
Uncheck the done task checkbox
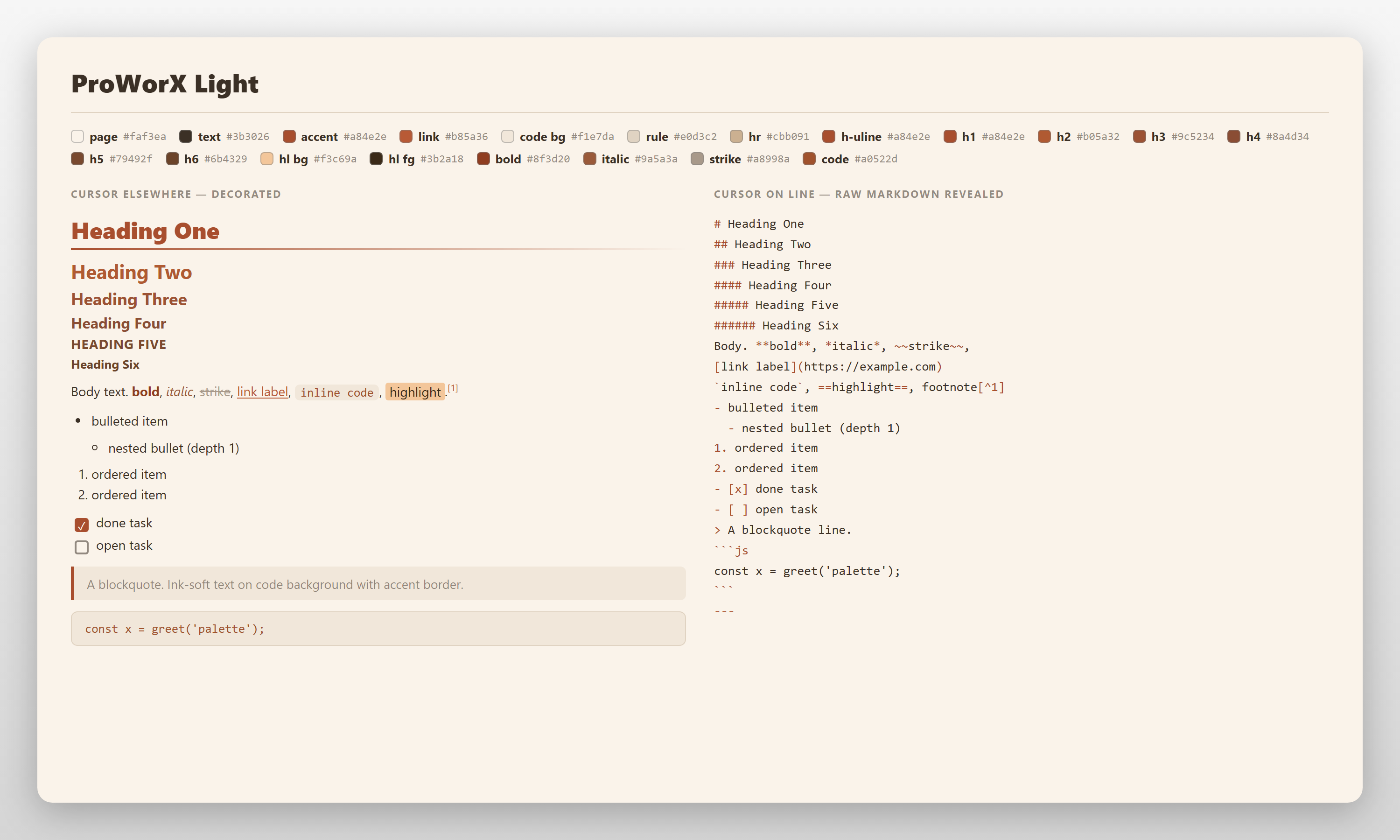click(82, 525)
